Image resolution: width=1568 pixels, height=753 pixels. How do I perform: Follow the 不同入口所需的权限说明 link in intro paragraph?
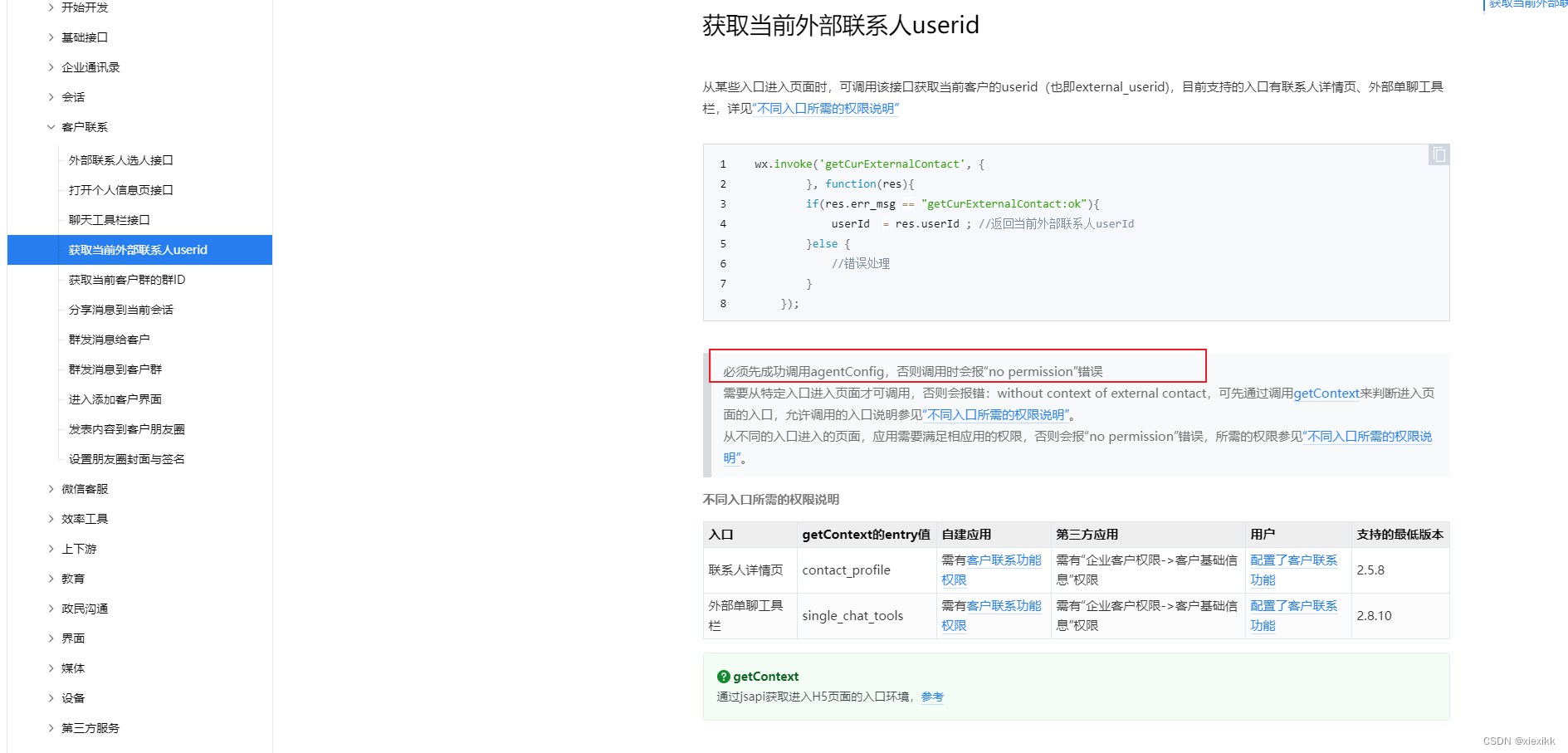click(x=826, y=109)
